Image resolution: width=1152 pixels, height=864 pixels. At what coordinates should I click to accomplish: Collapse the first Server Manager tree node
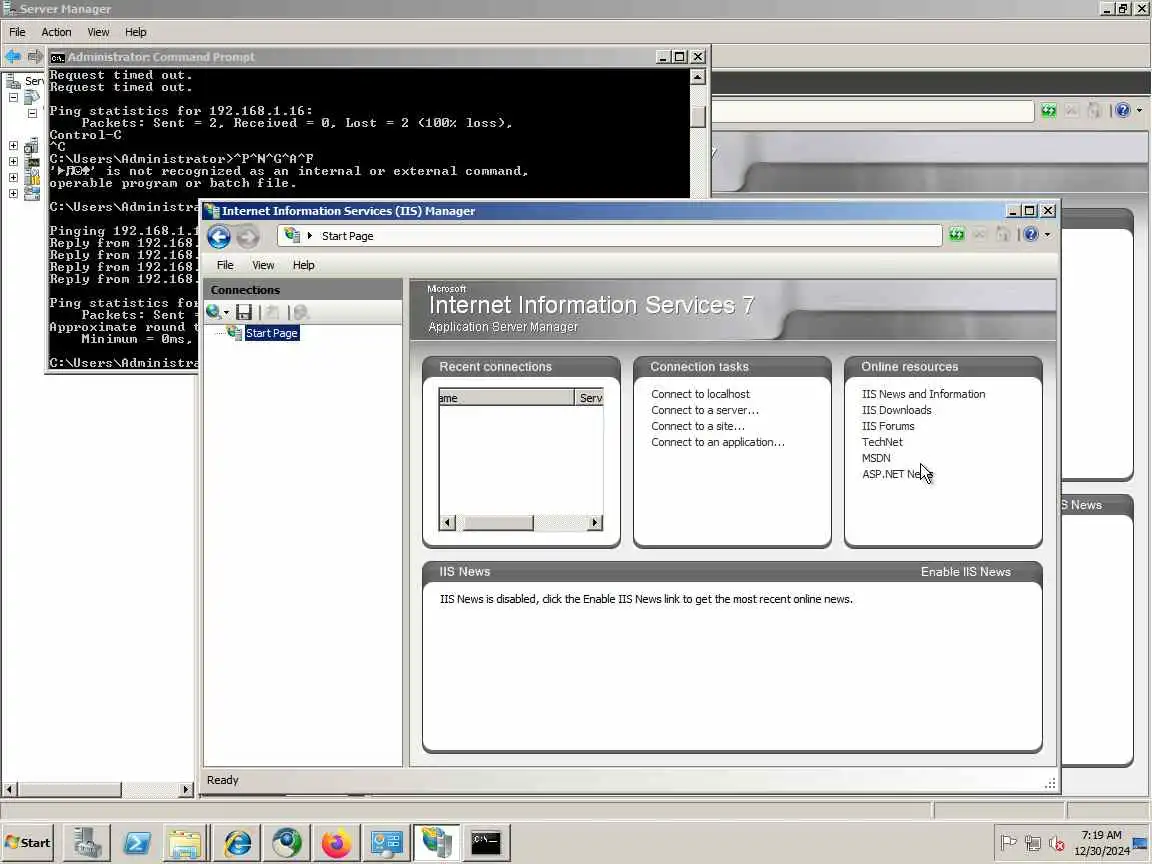point(13,97)
